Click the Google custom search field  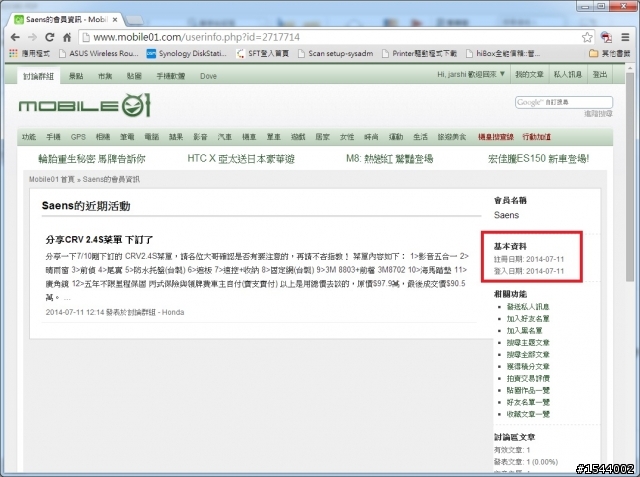564,102
